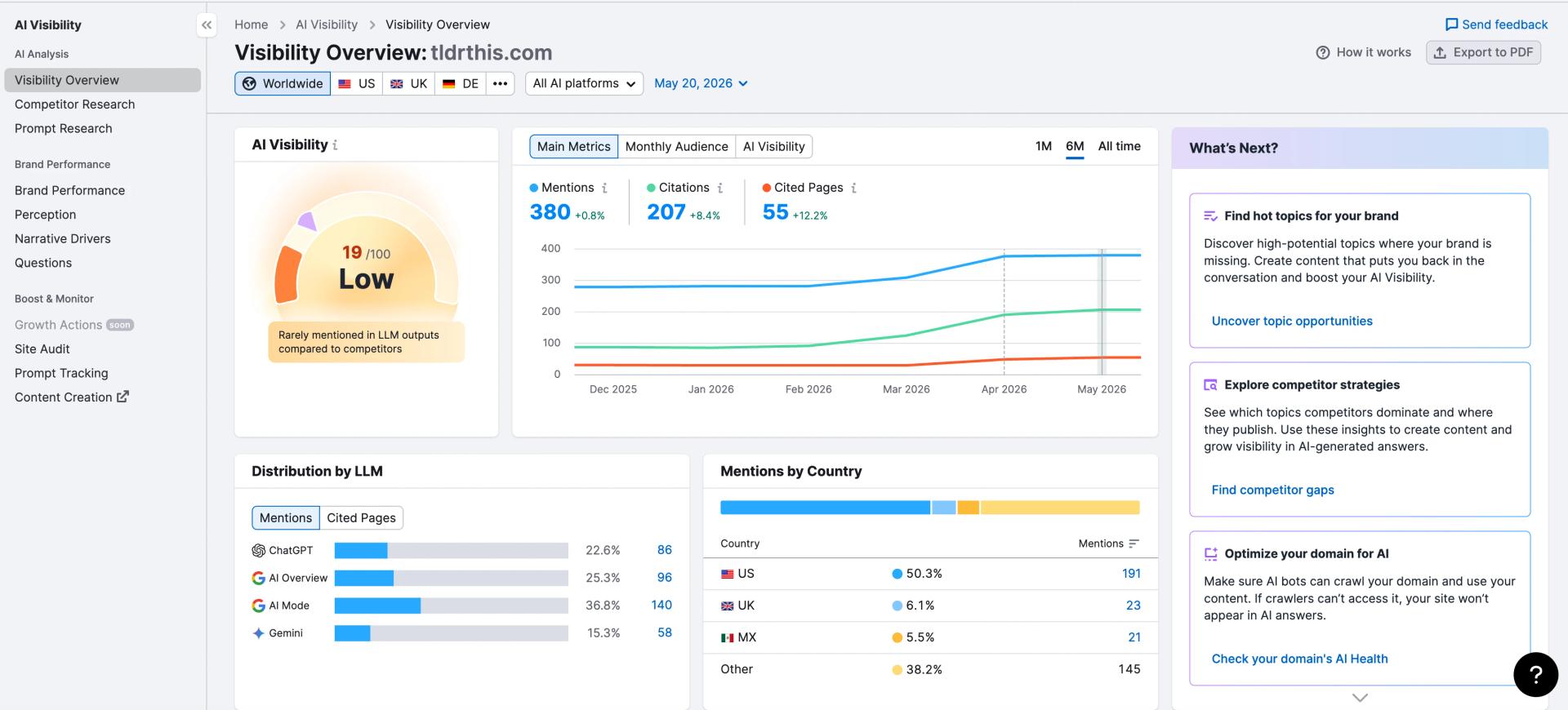This screenshot has height=710, width=1568.
Task: Open the Main Metrics chart tab
Action: tap(574, 146)
